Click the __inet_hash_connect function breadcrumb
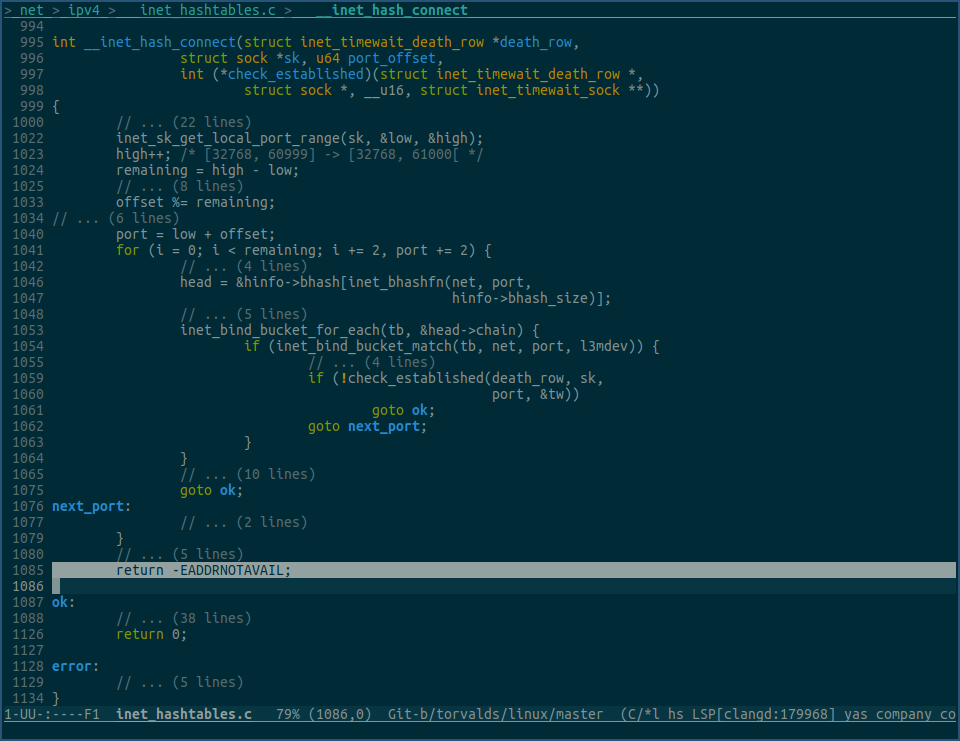The height and width of the screenshot is (741, 960). 391,10
